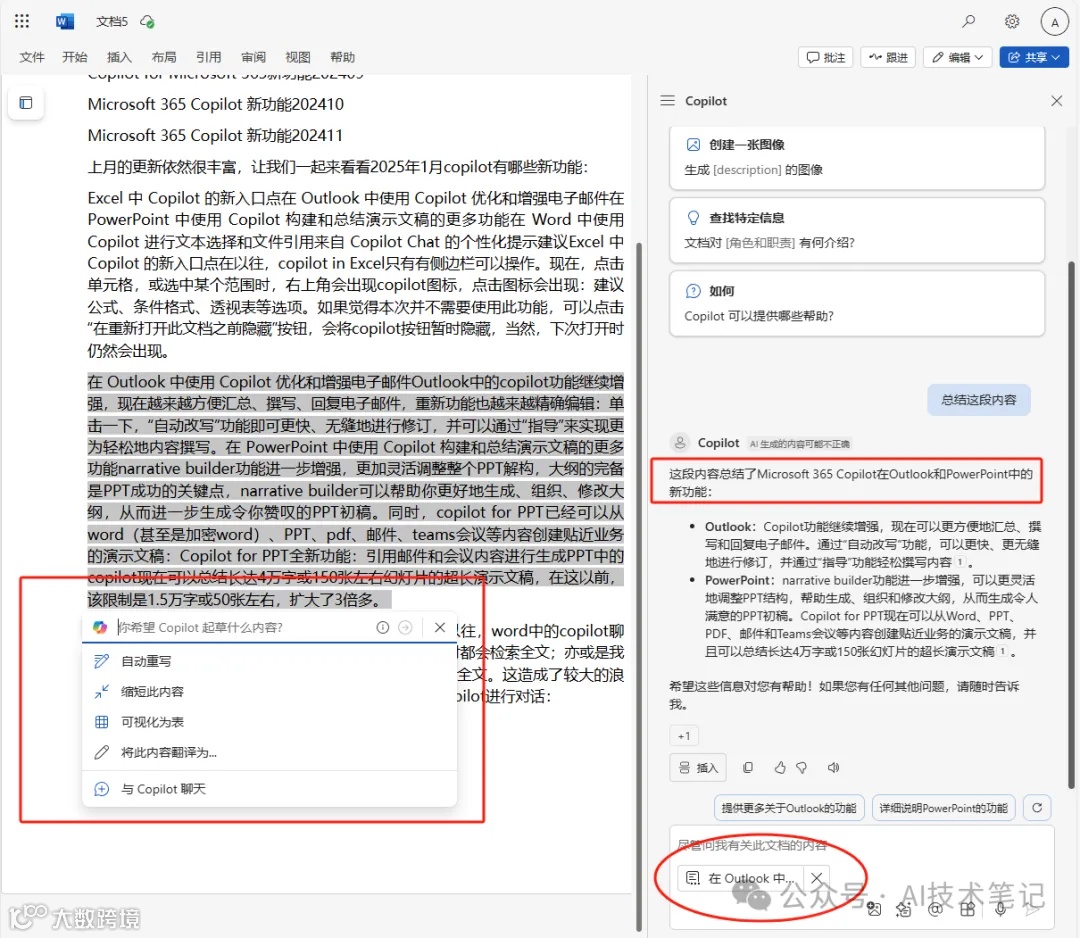1080x938 pixels.
Task: Click the microphone icon in Copilot input
Action: pyautogui.click(x=1000, y=909)
